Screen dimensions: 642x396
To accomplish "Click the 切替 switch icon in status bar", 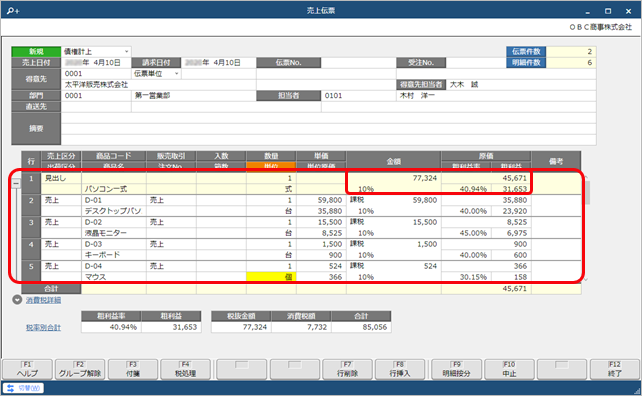I will (x=11, y=388).
